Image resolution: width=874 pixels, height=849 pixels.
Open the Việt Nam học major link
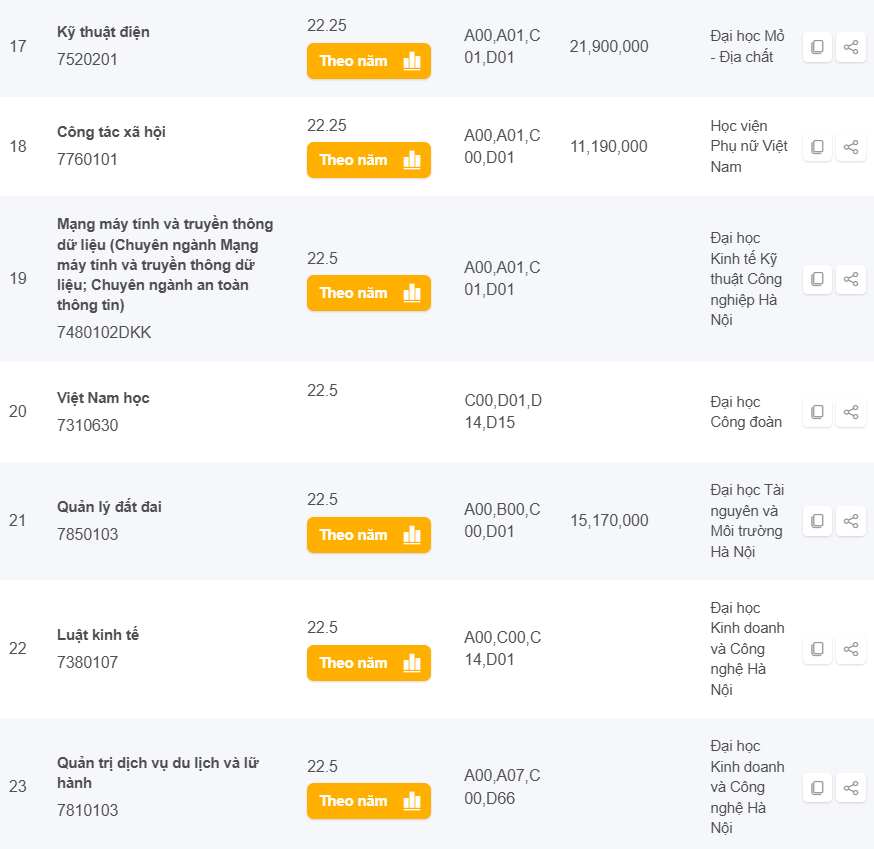coord(103,398)
